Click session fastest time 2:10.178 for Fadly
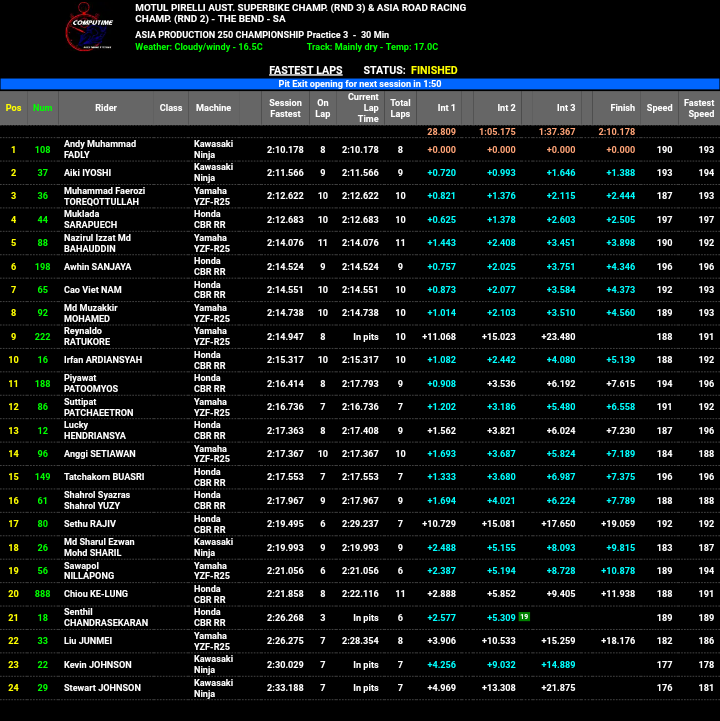Viewport: 720px width, 721px height. click(x=285, y=149)
